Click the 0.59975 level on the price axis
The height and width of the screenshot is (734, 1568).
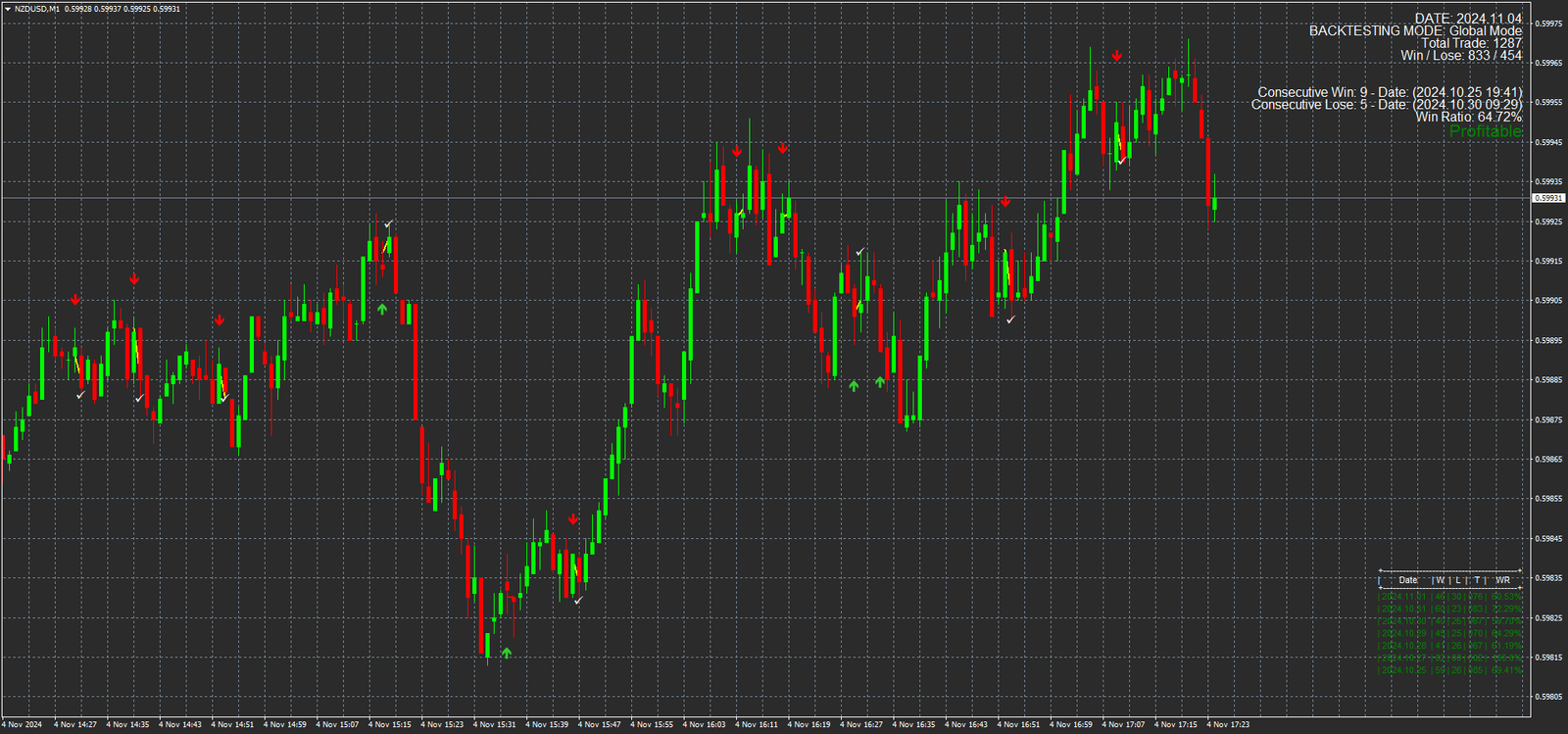[x=1548, y=24]
